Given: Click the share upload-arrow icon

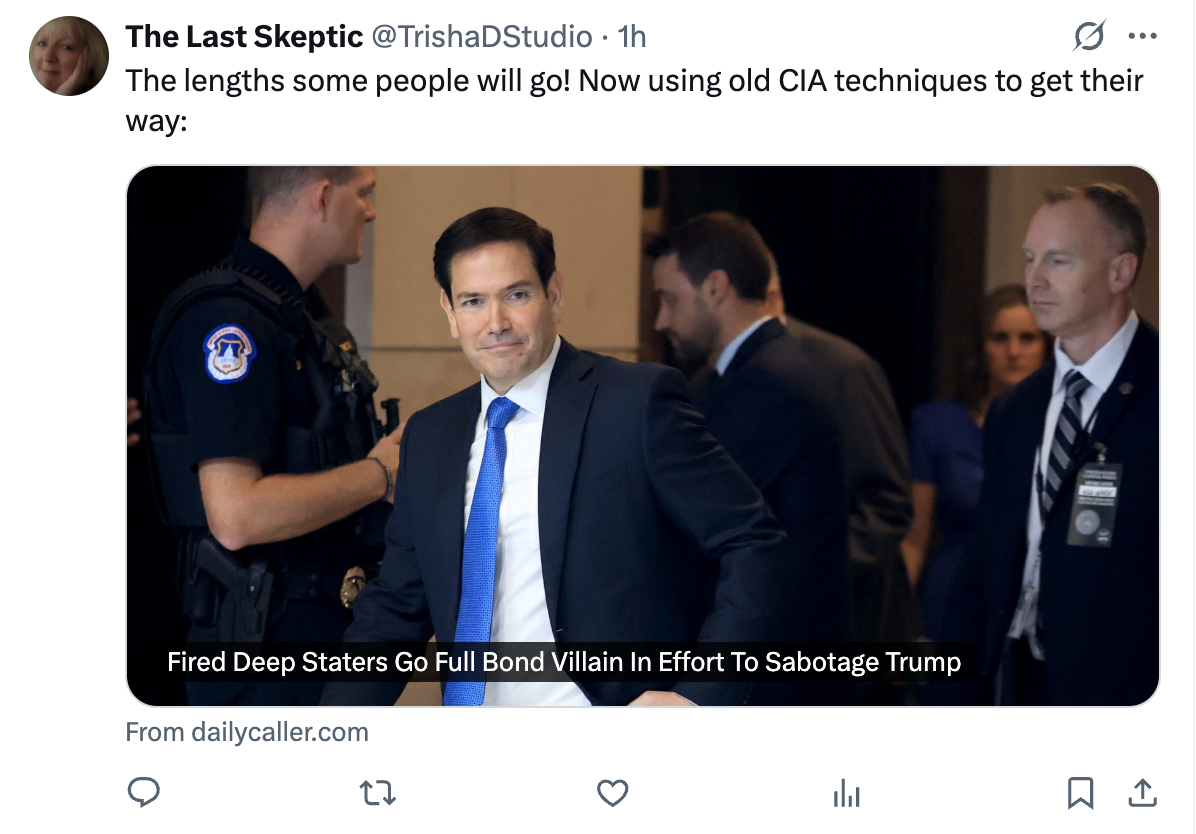Looking at the screenshot, I should [1141, 794].
